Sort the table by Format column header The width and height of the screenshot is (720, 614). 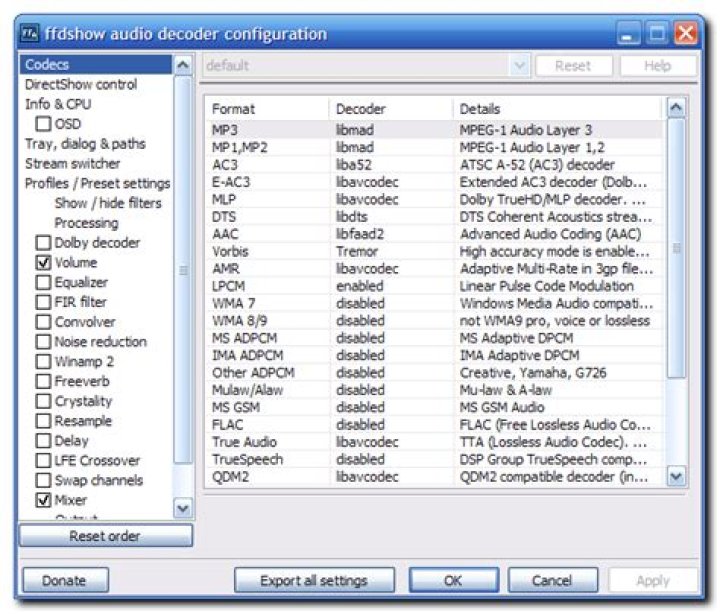pyautogui.click(x=267, y=108)
